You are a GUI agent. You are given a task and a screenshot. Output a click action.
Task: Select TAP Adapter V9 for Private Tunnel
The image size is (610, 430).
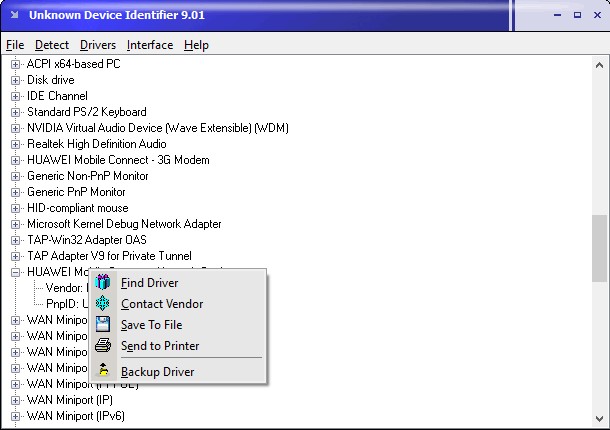coord(109,256)
